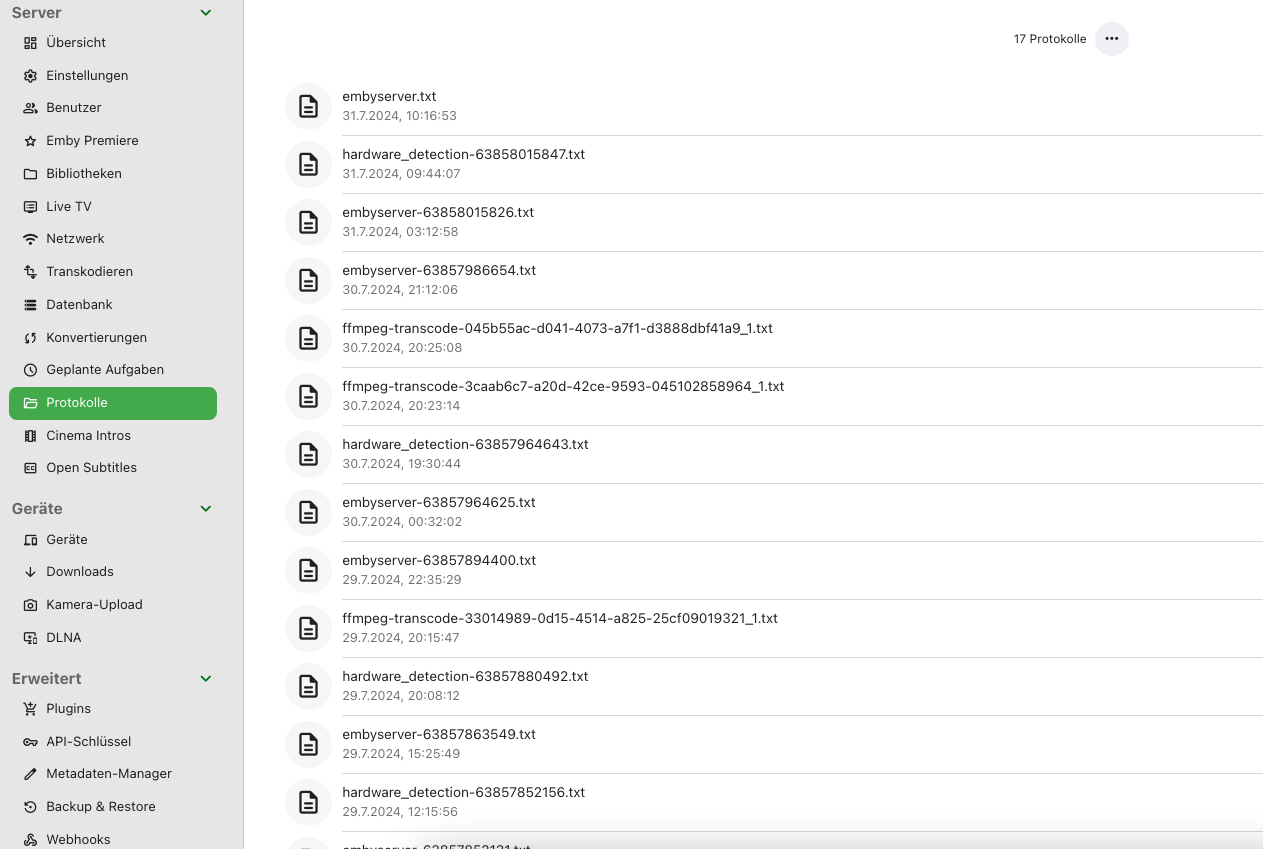Click the API-Schlüssel key icon
This screenshot has height=849, width=1263.
[30, 742]
